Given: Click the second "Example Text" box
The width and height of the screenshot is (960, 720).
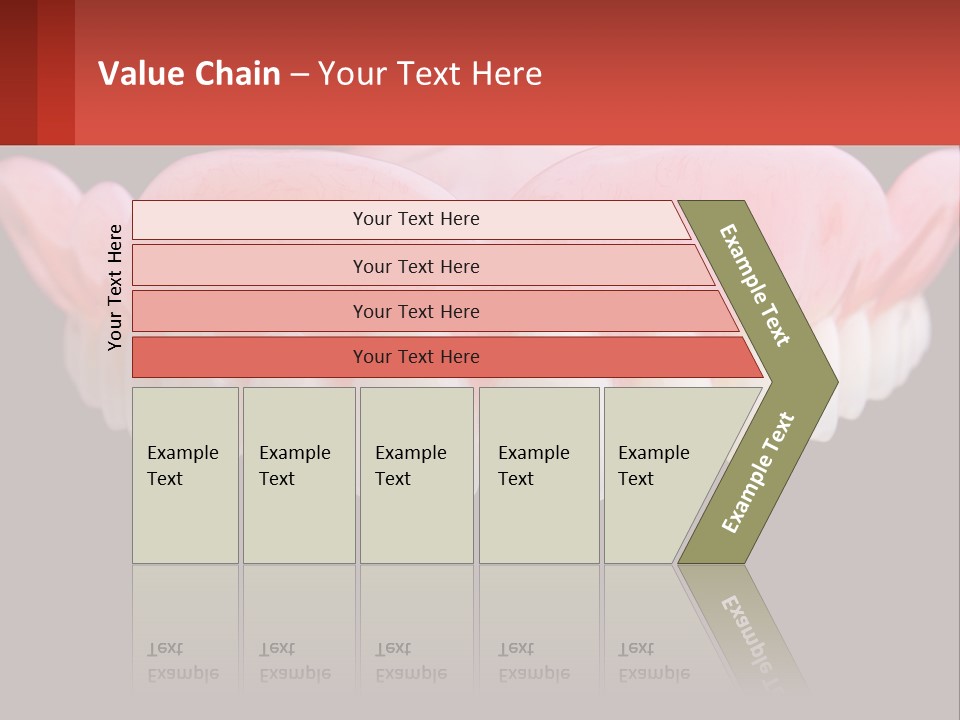Looking at the screenshot, I should coord(298,475).
